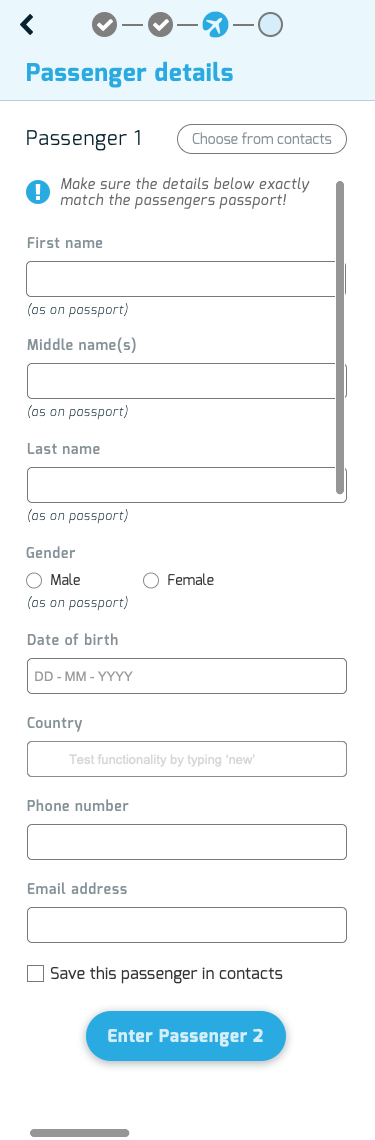Select the first completed checkmark step
Screen dimensions: 375x1140
[105, 25]
